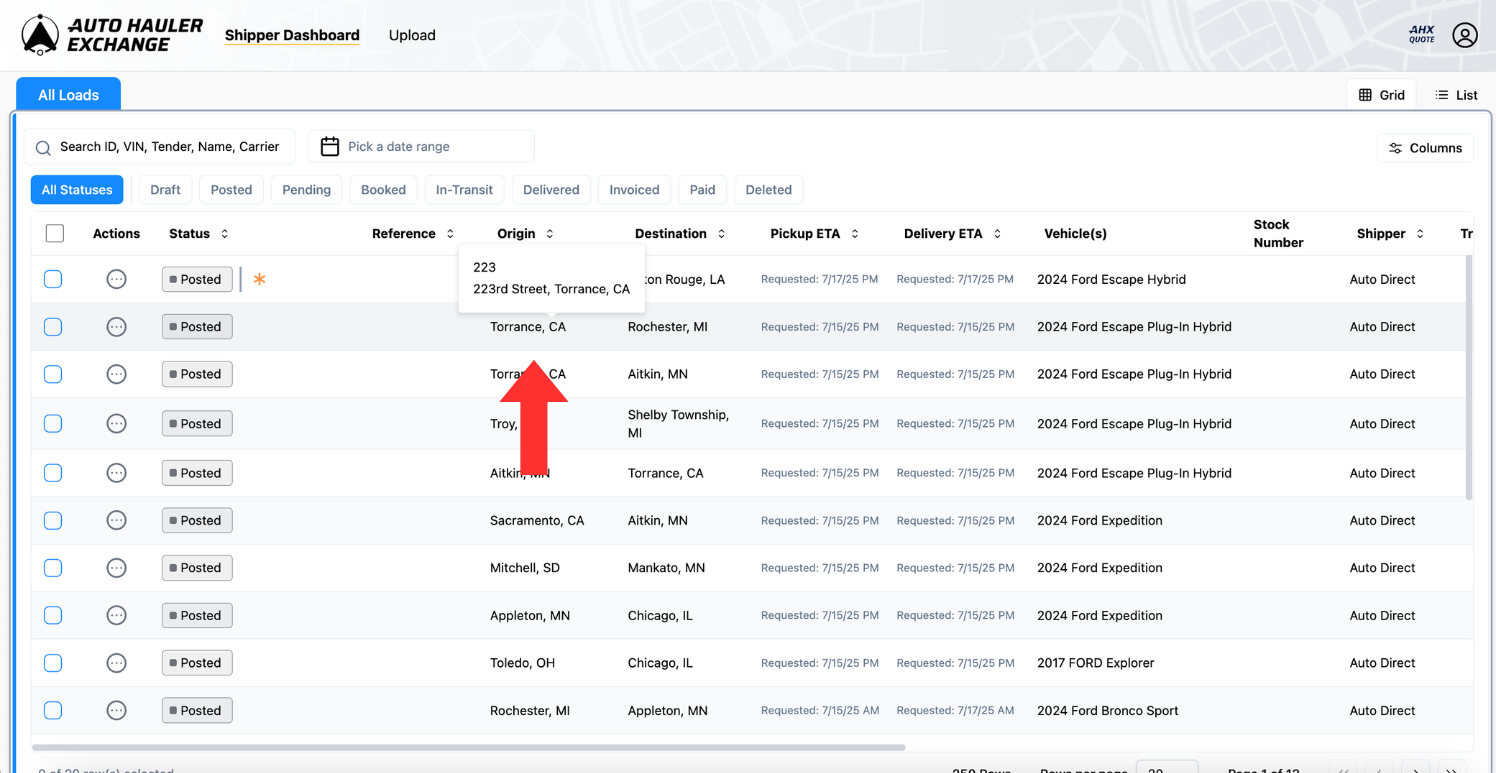Filter loads by Posted status
Screen dimensions: 1496x773
tap(231, 190)
